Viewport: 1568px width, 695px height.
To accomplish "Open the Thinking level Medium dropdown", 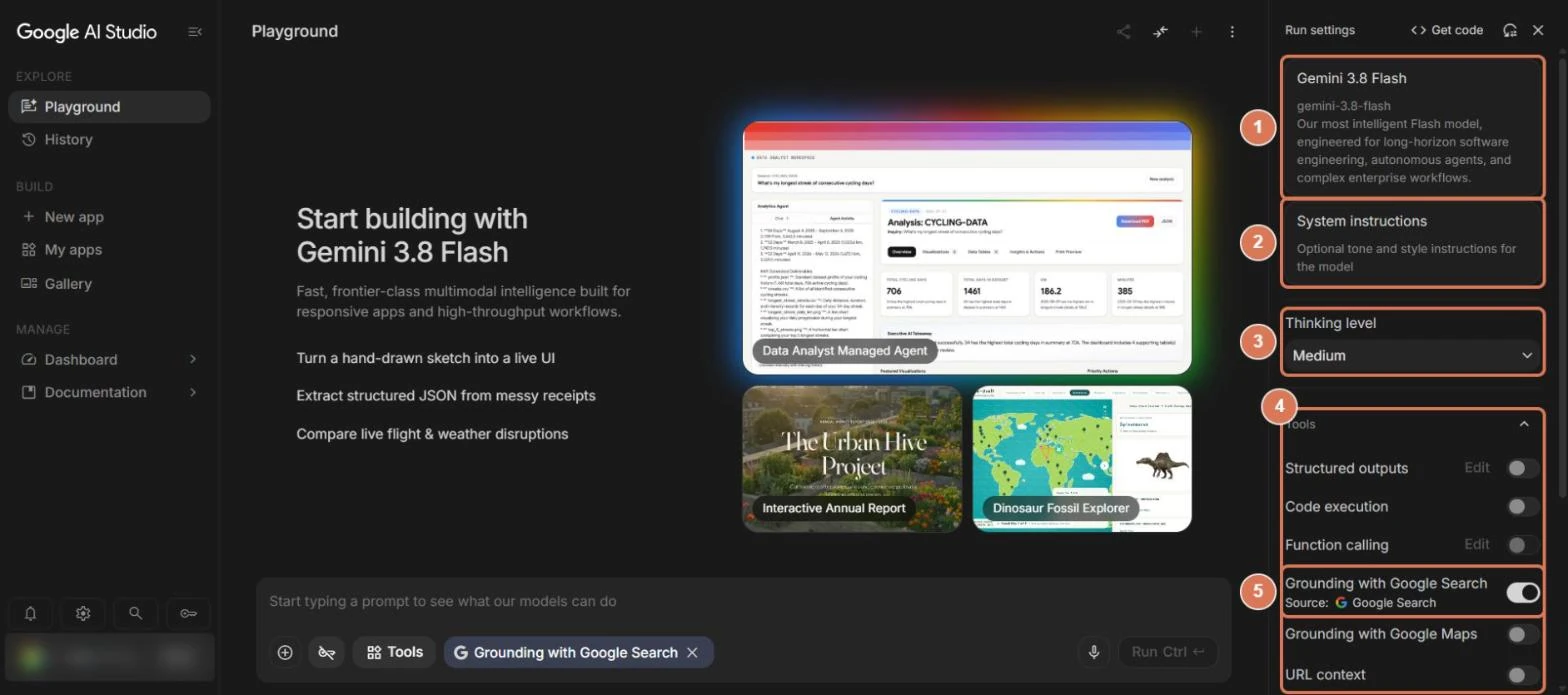I will point(1412,355).
